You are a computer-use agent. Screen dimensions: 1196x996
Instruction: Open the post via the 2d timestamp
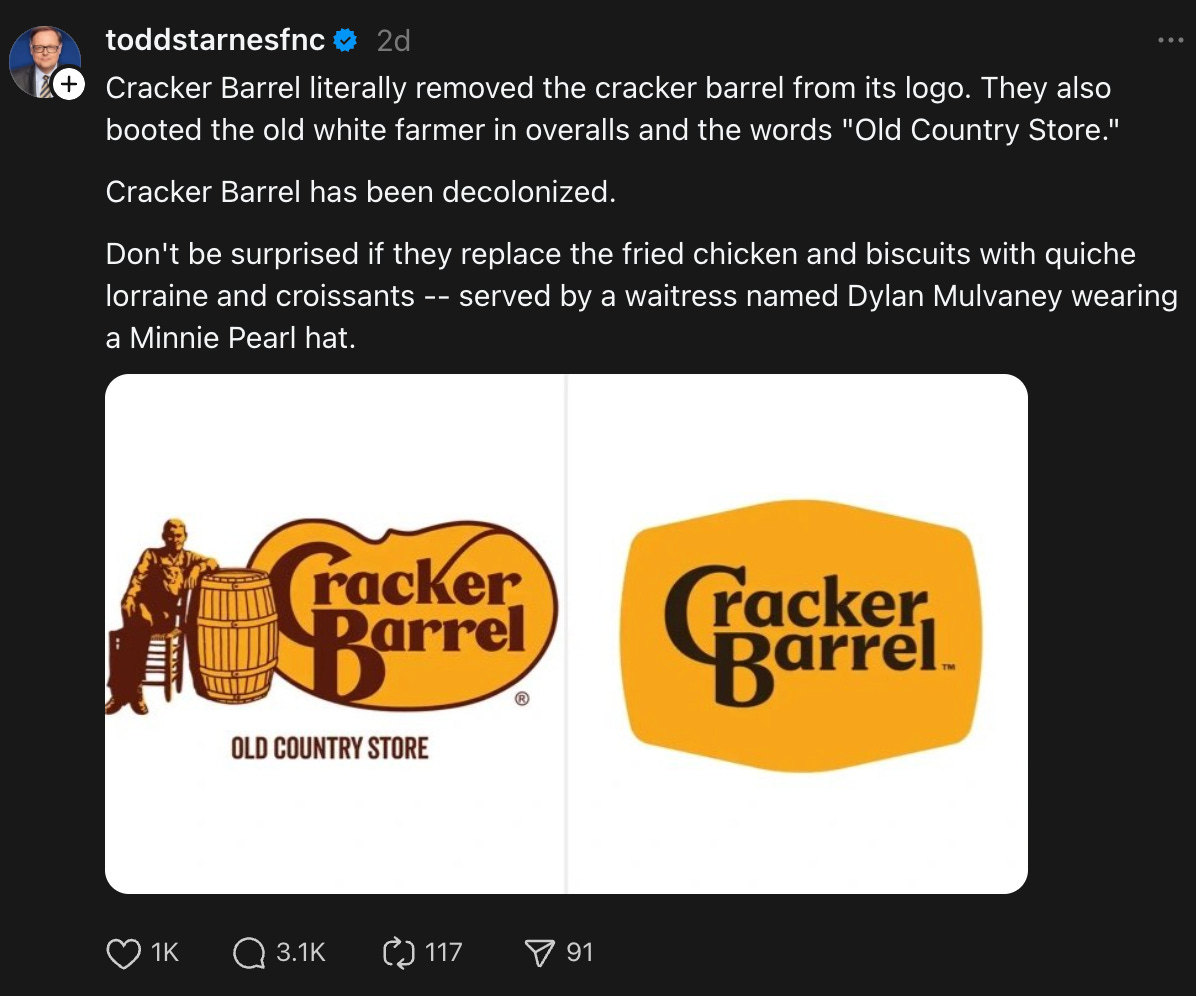tap(390, 40)
